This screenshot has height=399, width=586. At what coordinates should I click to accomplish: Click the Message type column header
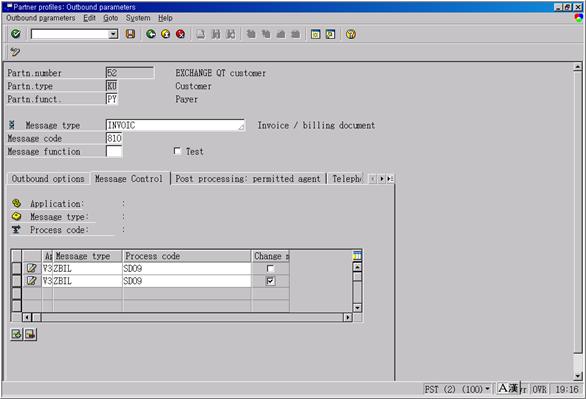point(87,256)
